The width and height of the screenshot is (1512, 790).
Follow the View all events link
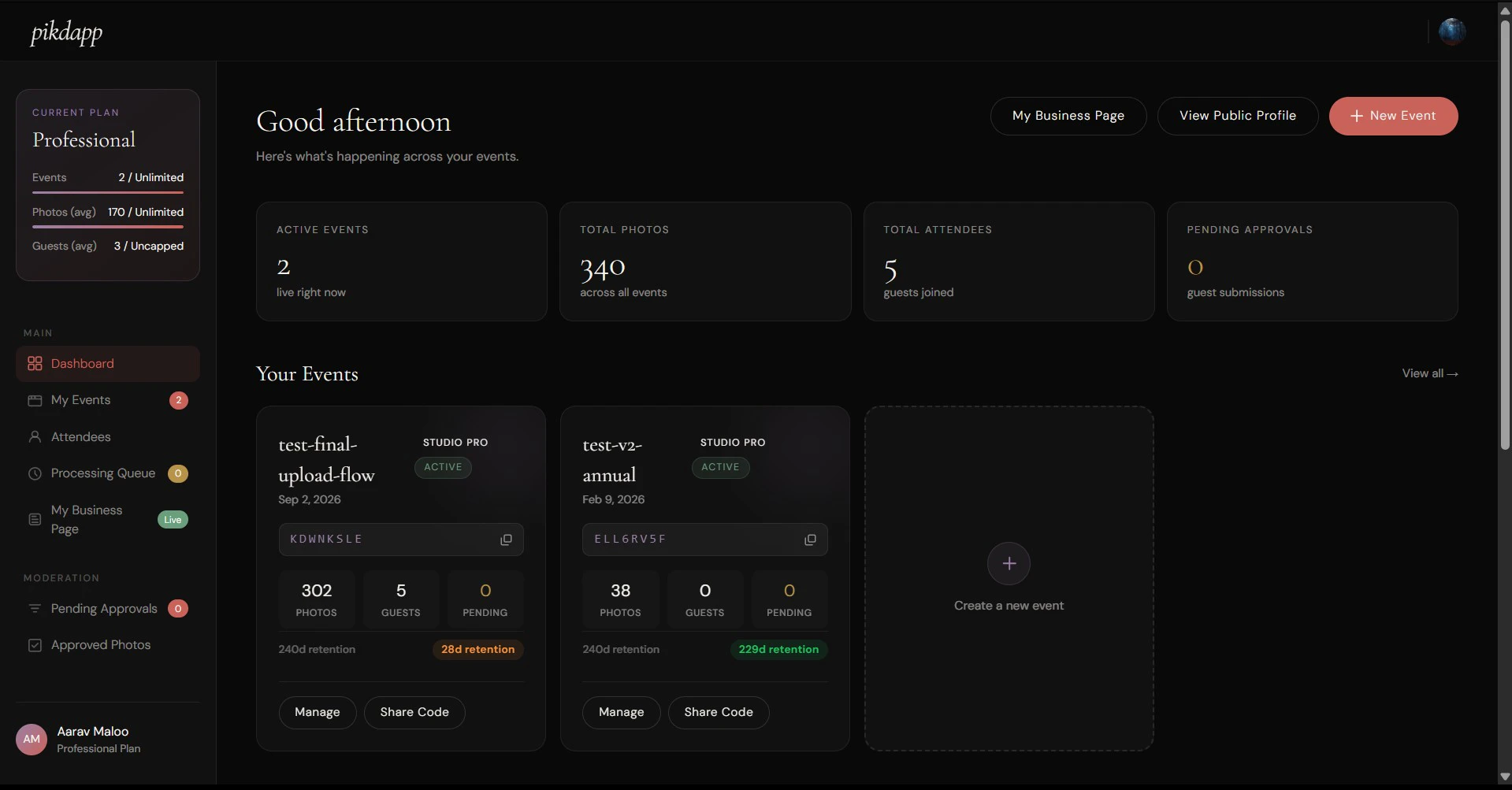tap(1430, 373)
